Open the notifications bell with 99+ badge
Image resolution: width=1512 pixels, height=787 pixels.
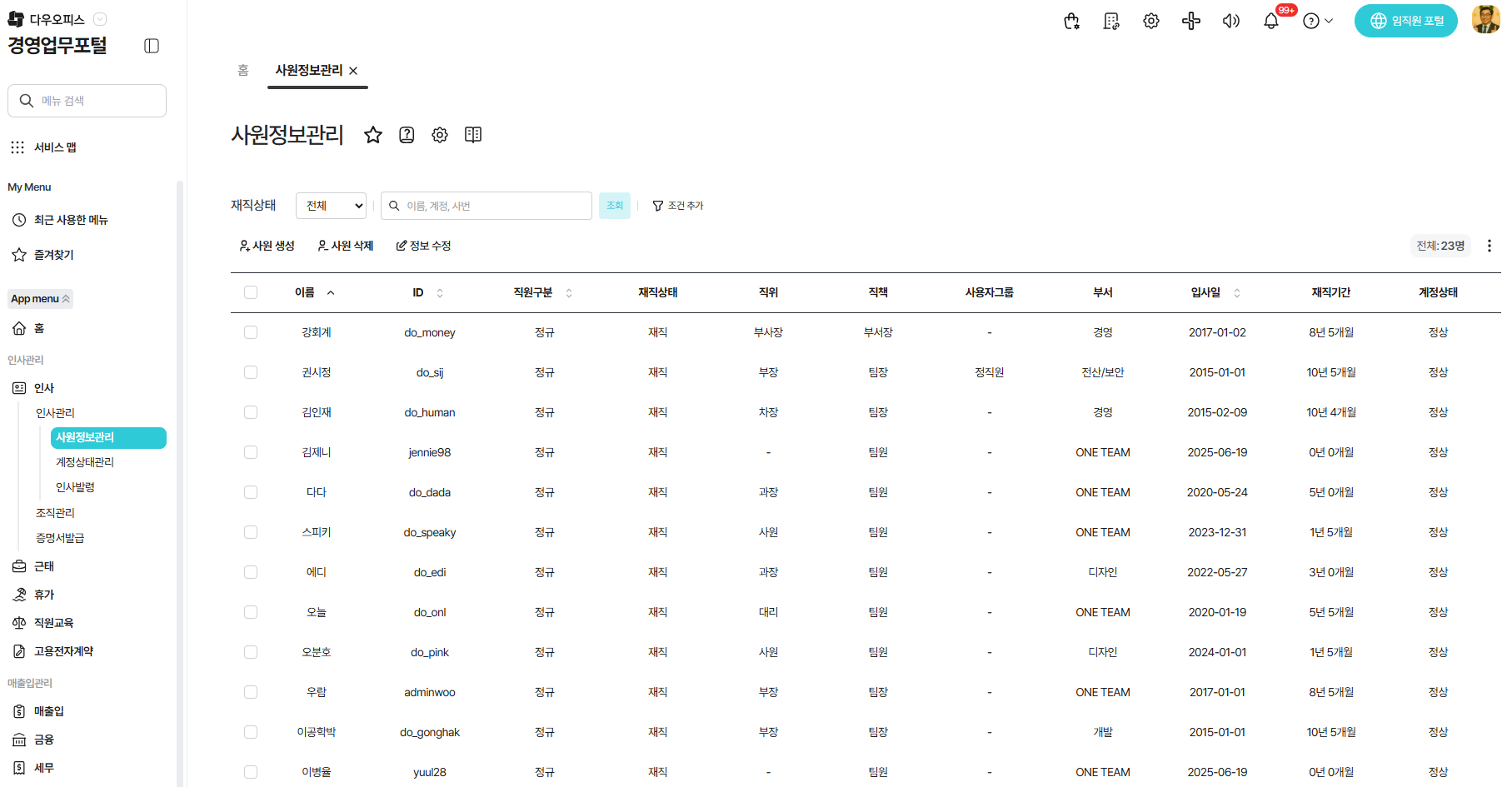click(x=1271, y=21)
